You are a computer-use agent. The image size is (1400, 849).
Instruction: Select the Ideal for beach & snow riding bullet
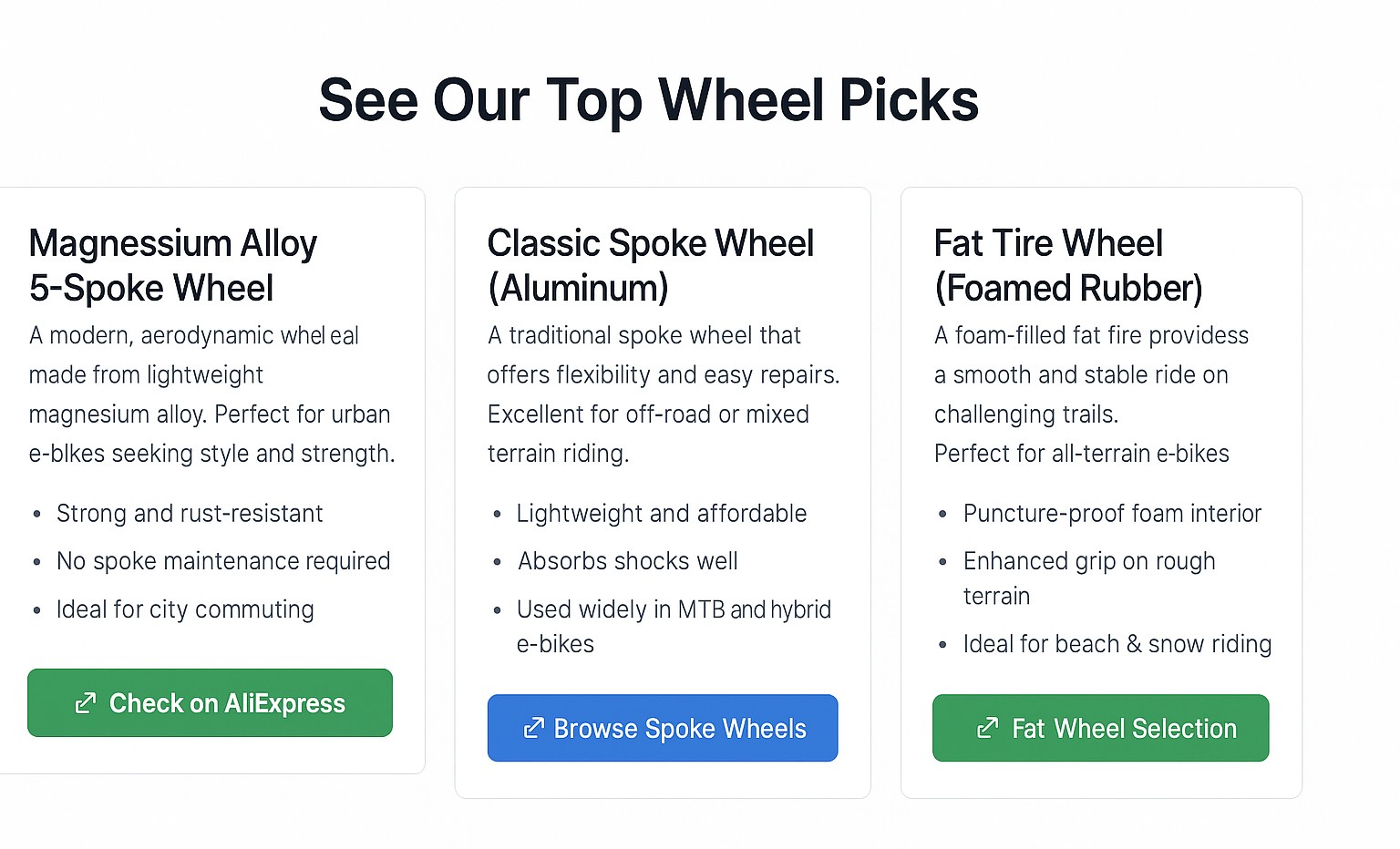tap(1117, 644)
